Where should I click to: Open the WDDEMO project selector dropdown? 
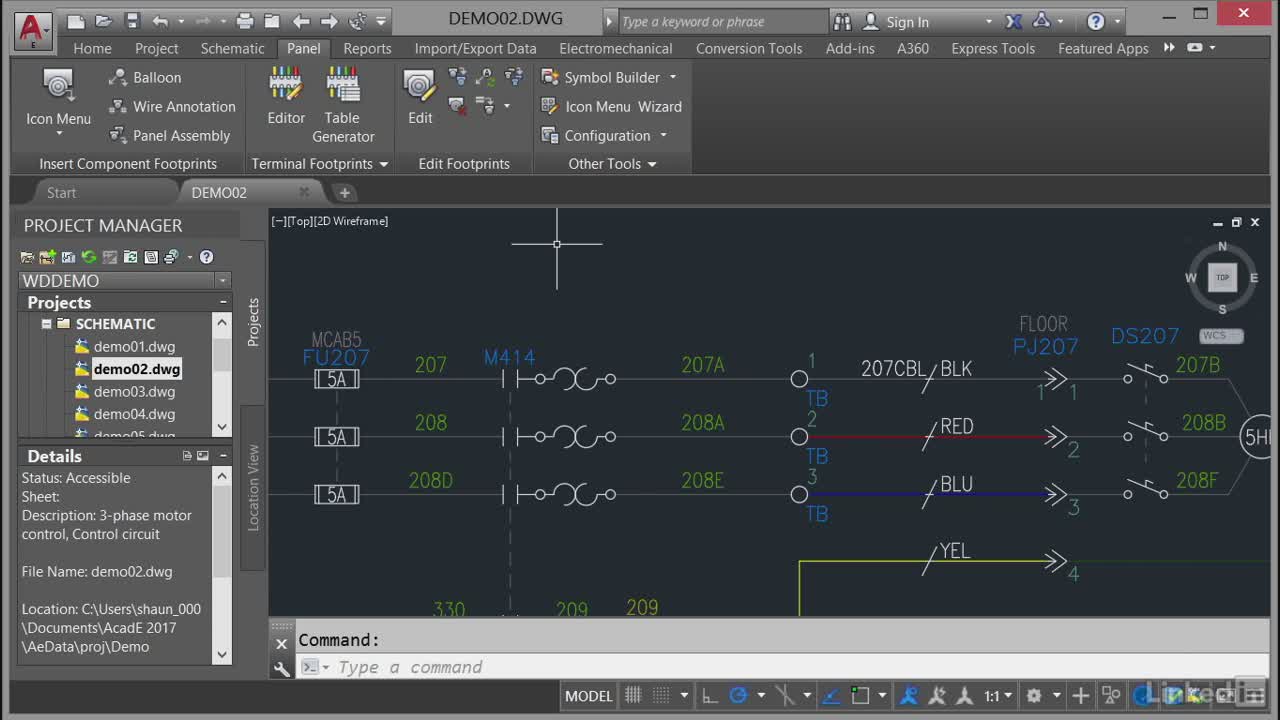pos(223,281)
